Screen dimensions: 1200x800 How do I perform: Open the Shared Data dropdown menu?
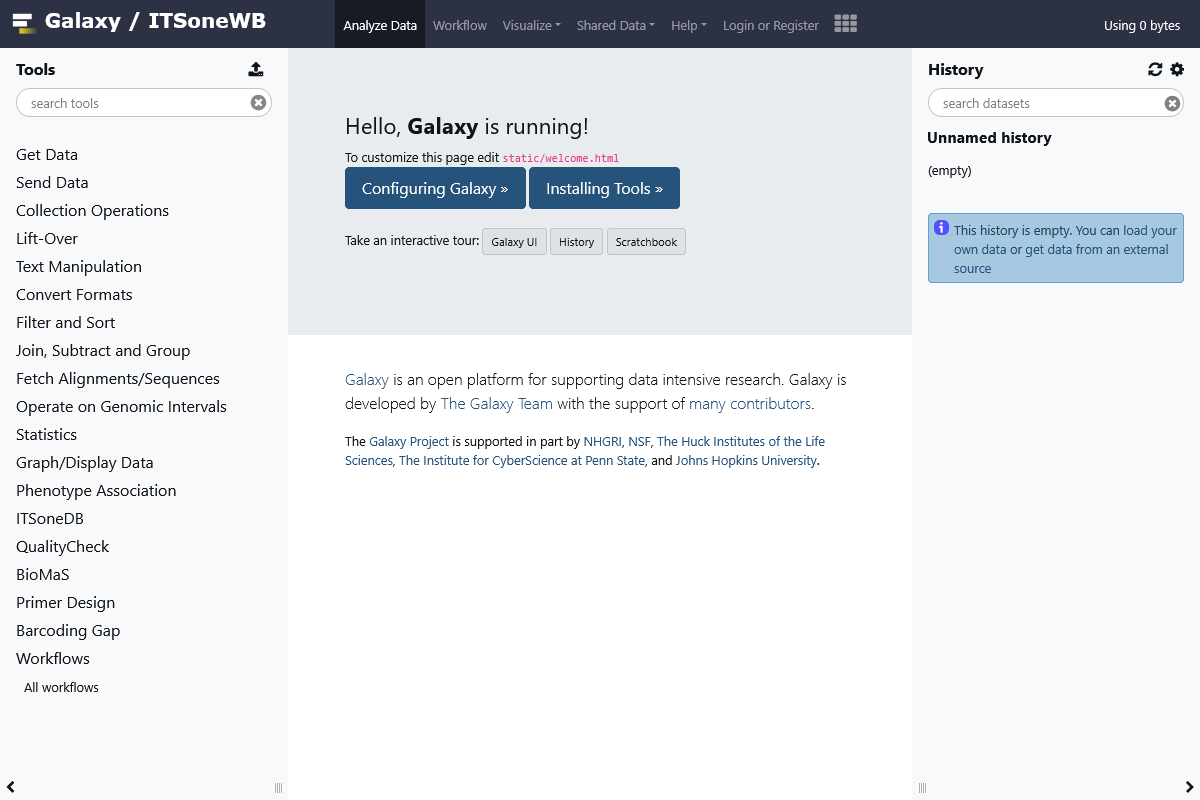point(615,25)
